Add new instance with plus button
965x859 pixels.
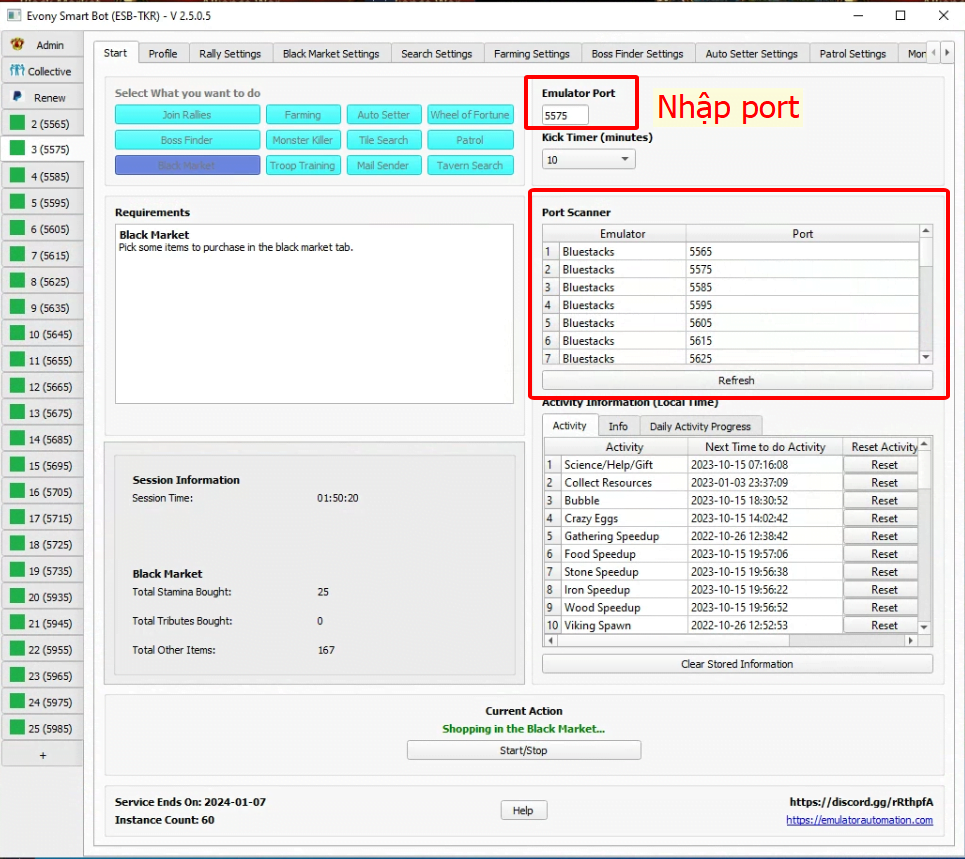pos(42,755)
